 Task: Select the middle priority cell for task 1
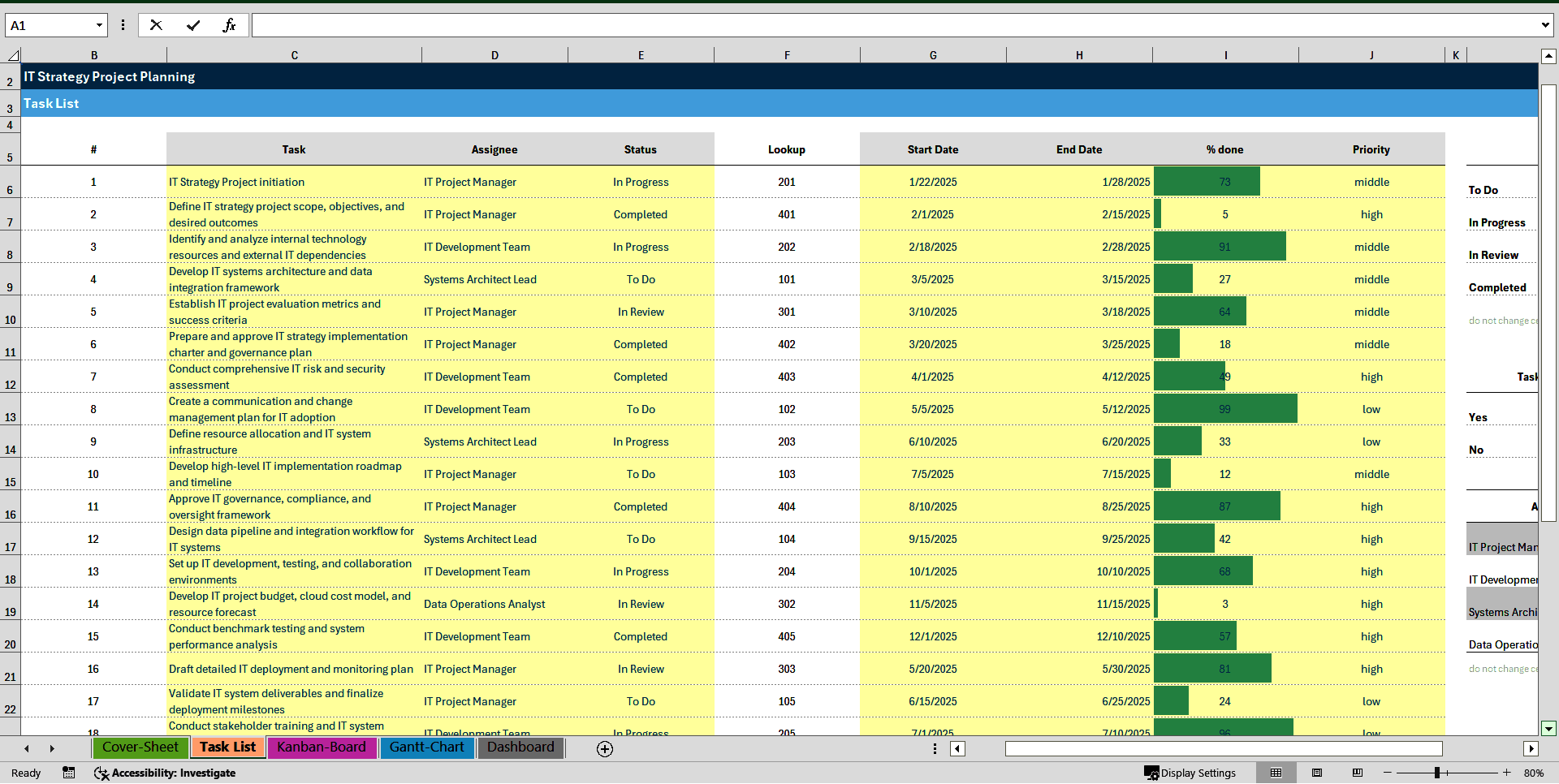(1371, 182)
